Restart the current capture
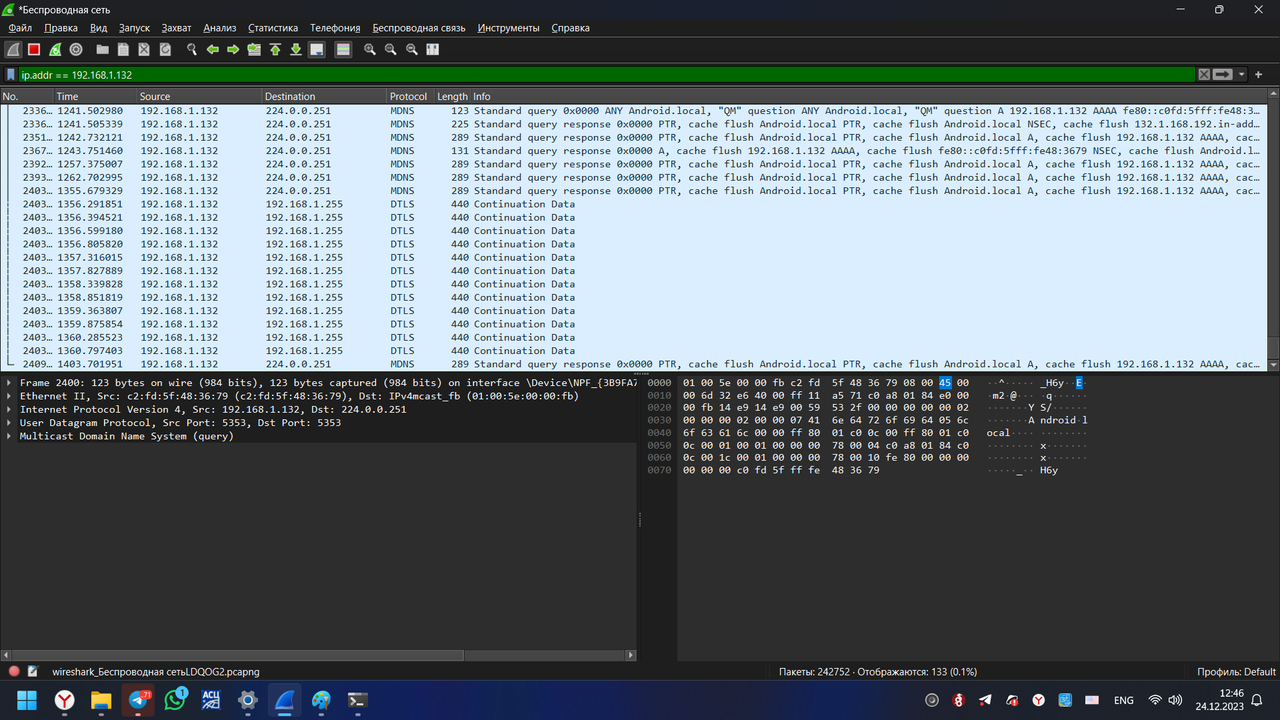Image resolution: width=1280 pixels, height=720 pixels. (55, 49)
